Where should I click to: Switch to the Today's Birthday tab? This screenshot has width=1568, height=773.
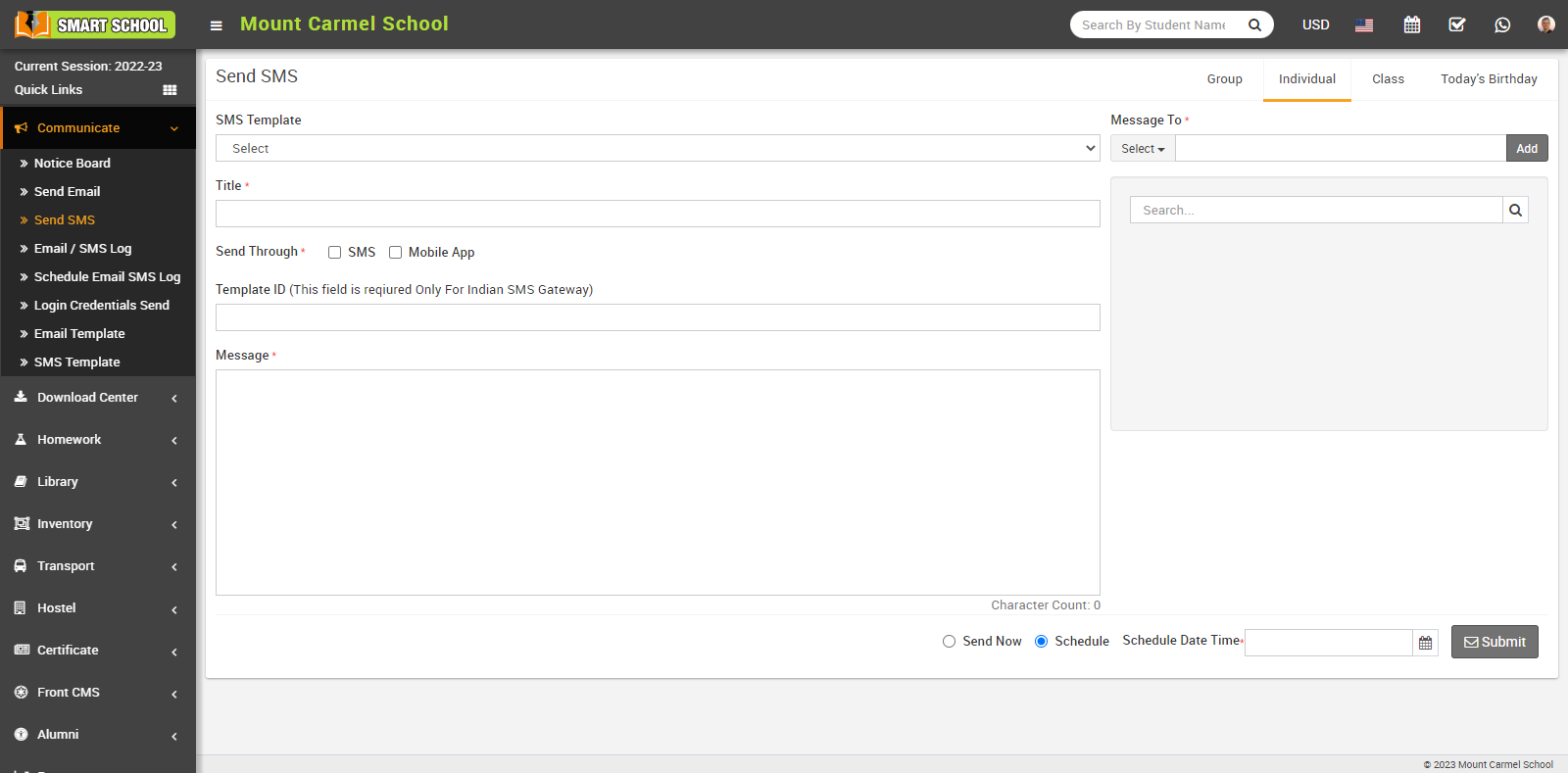(x=1488, y=79)
